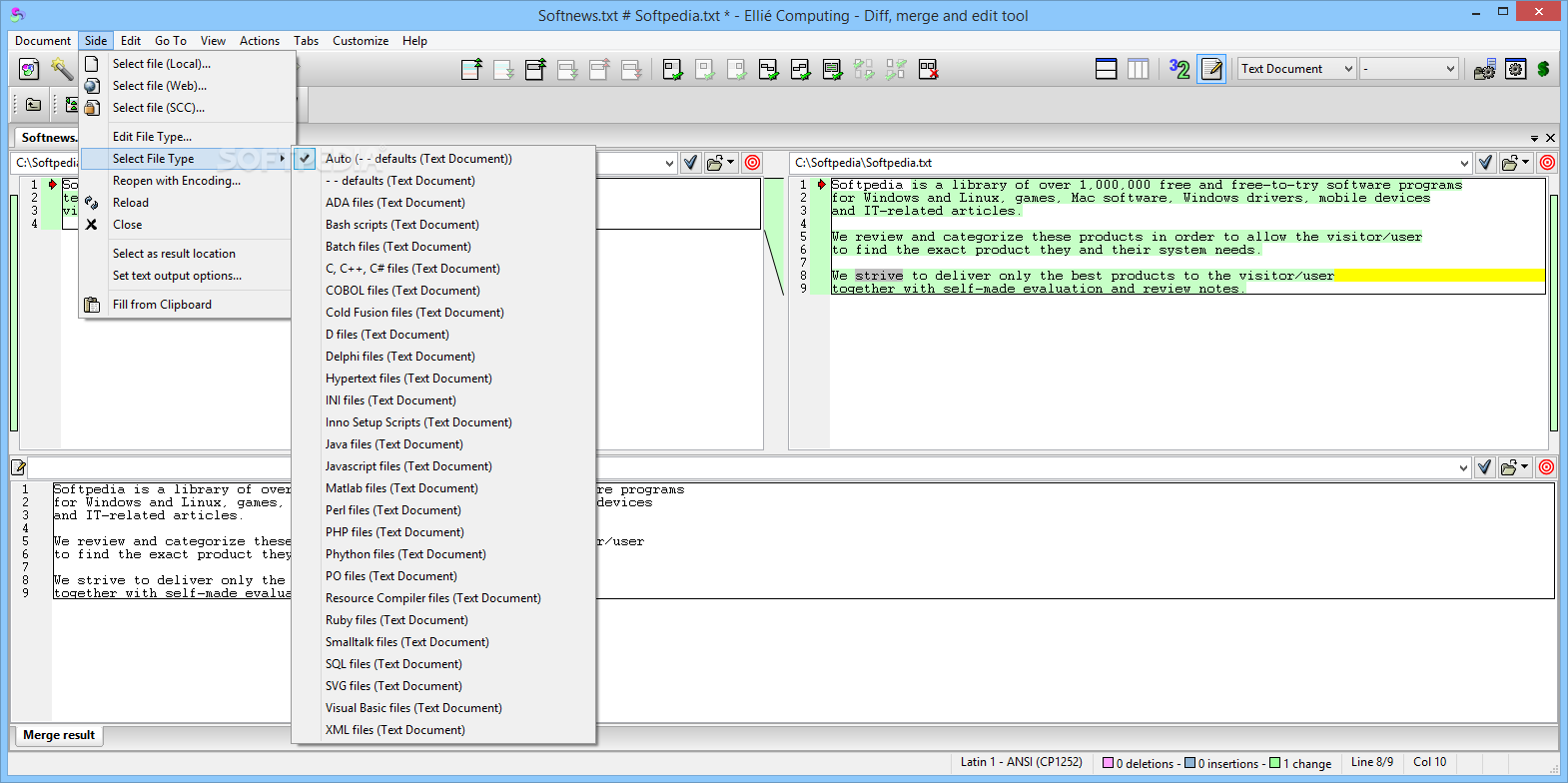The image size is (1568, 783).
Task: Select Phython files (Text Document) type
Action: (443, 554)
